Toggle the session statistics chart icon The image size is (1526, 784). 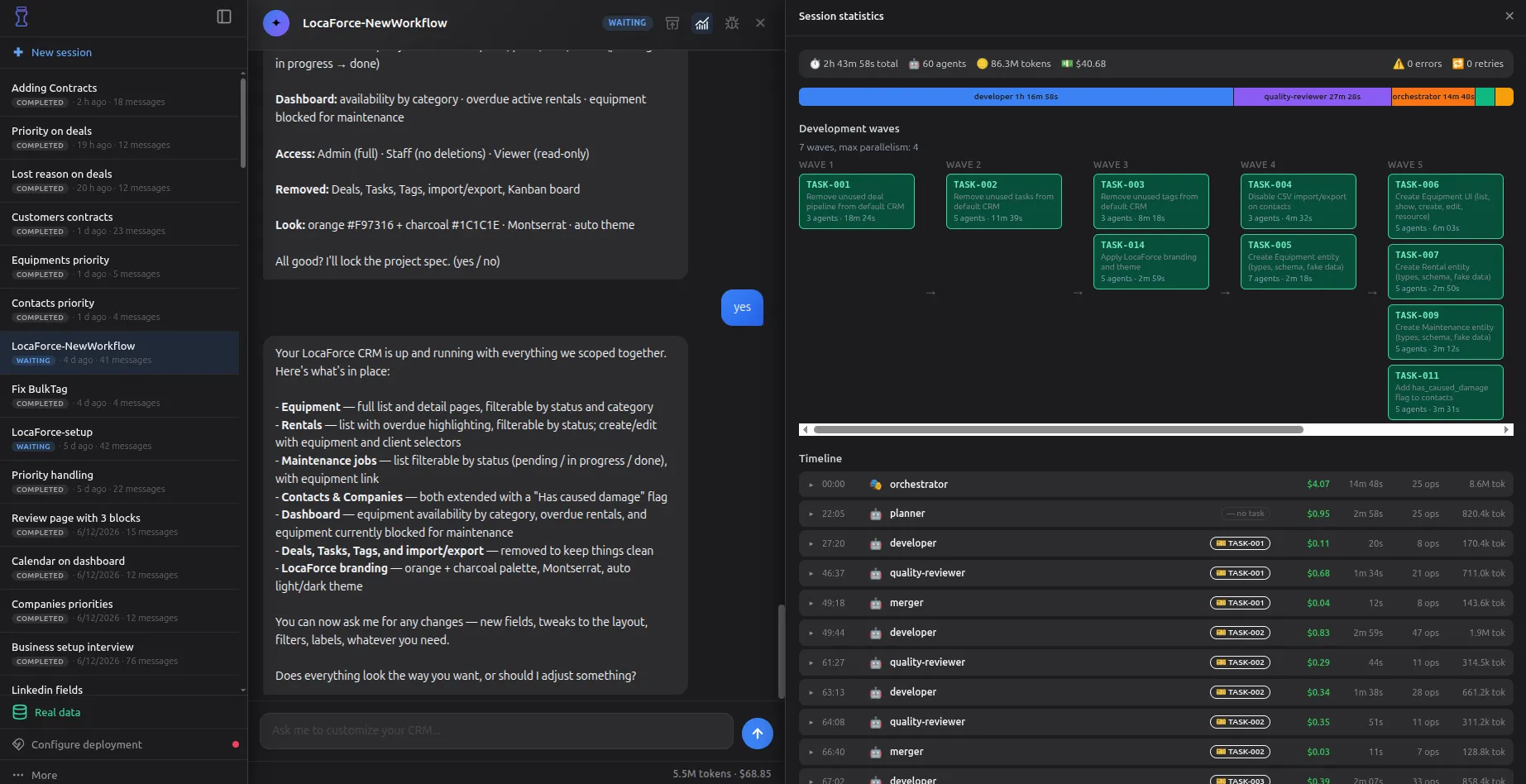click(702, 23)
